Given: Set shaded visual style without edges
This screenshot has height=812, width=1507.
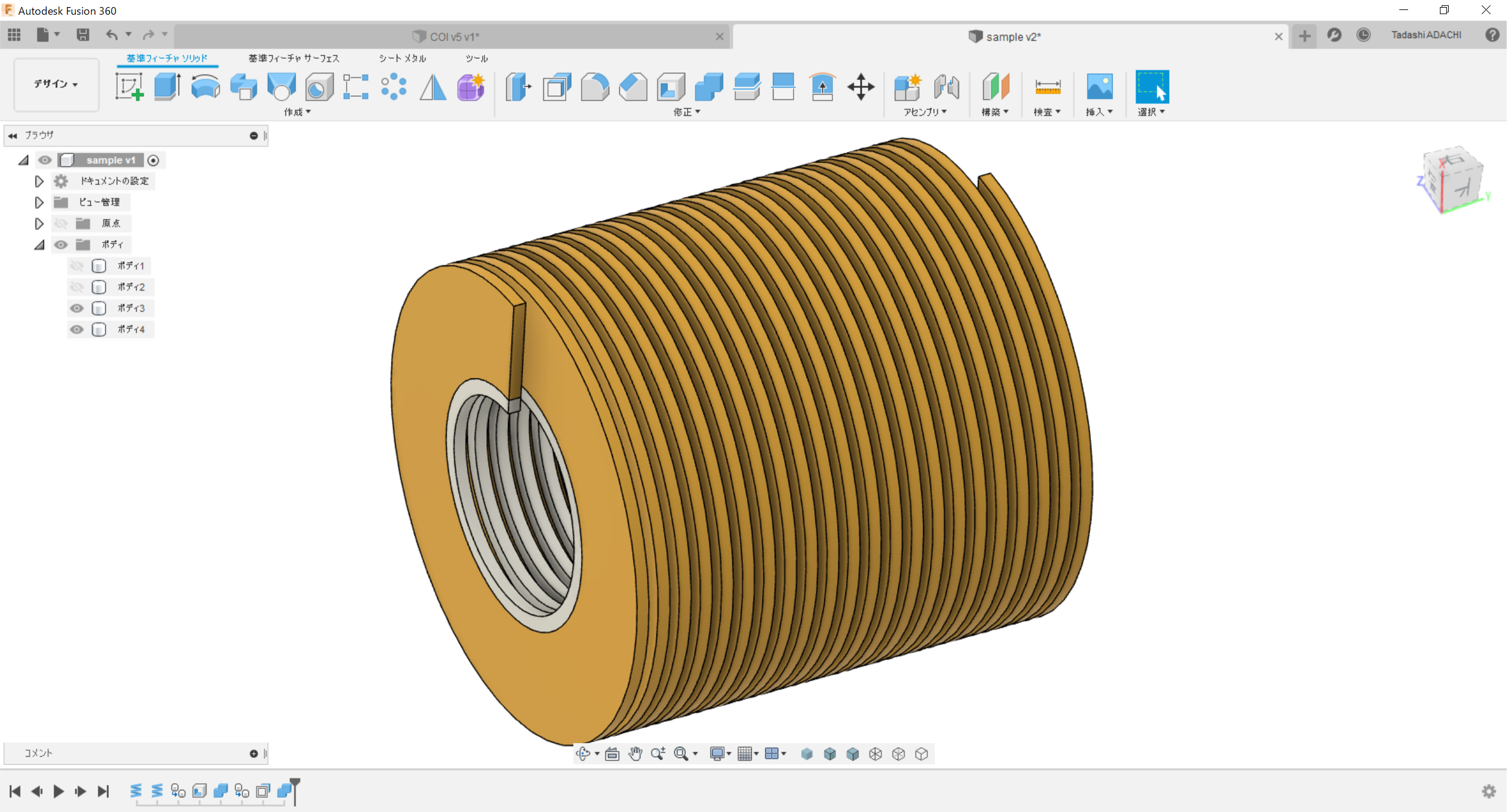Looking at the screenshot, I should coord(807,754).
